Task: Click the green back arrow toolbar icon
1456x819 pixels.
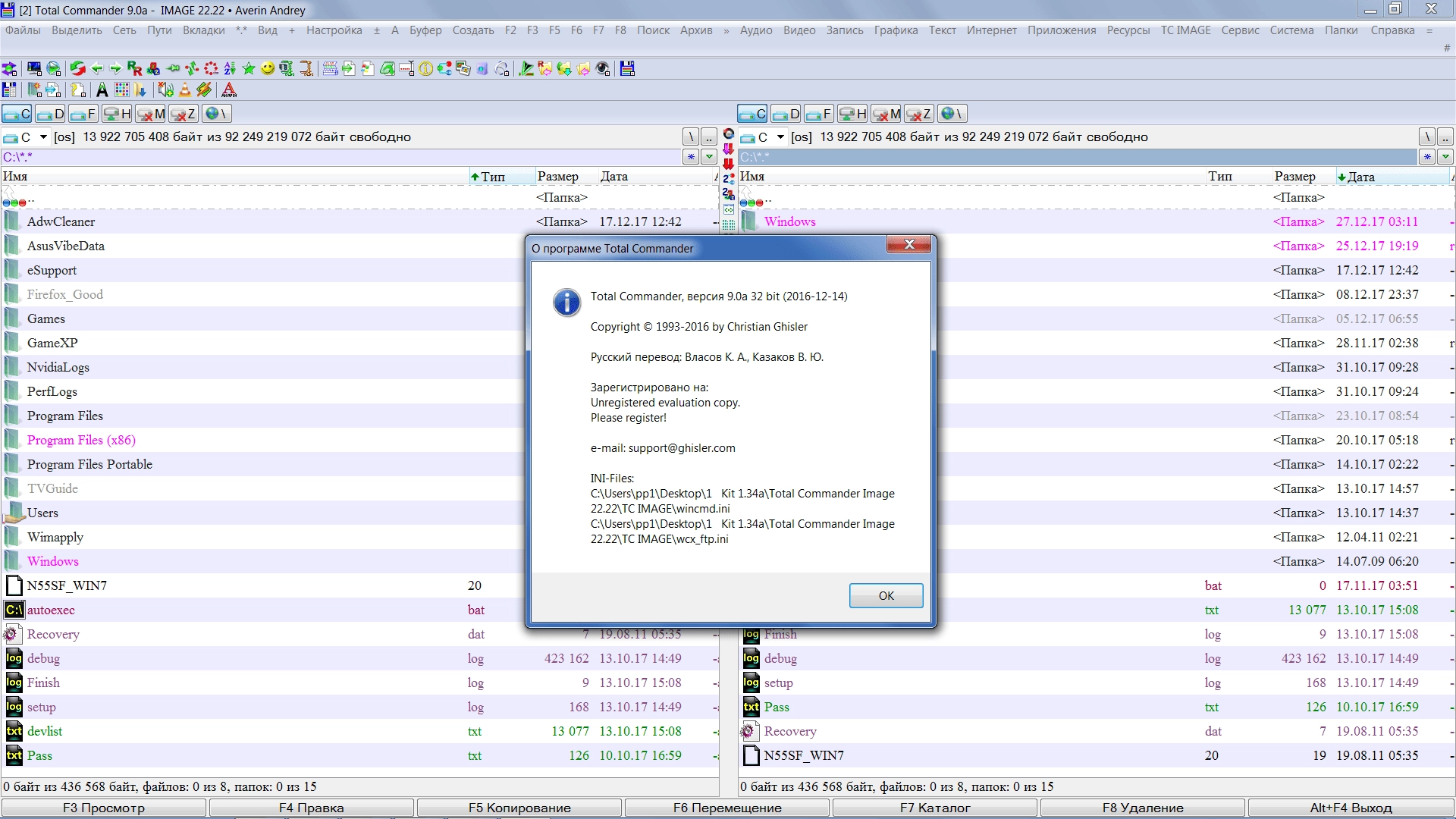Action: [x=97, y=68]
